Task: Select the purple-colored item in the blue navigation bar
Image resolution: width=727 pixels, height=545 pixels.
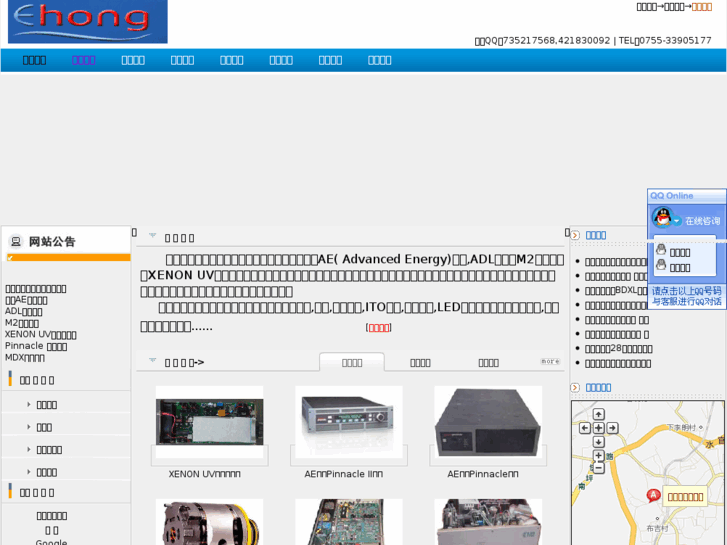Action: [83, 60]
